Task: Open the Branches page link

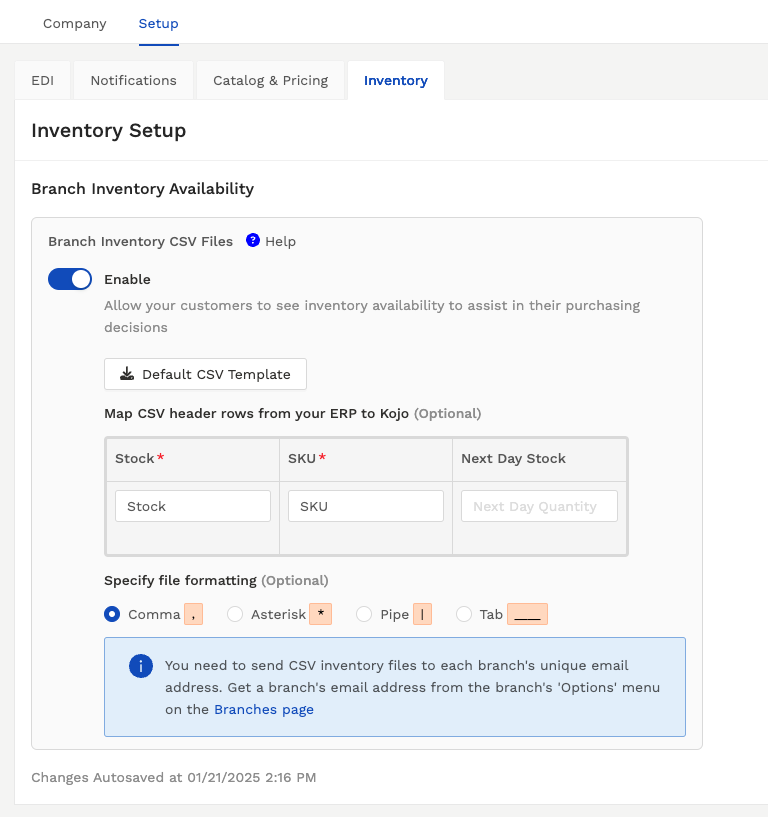Action: pos(264,710)
